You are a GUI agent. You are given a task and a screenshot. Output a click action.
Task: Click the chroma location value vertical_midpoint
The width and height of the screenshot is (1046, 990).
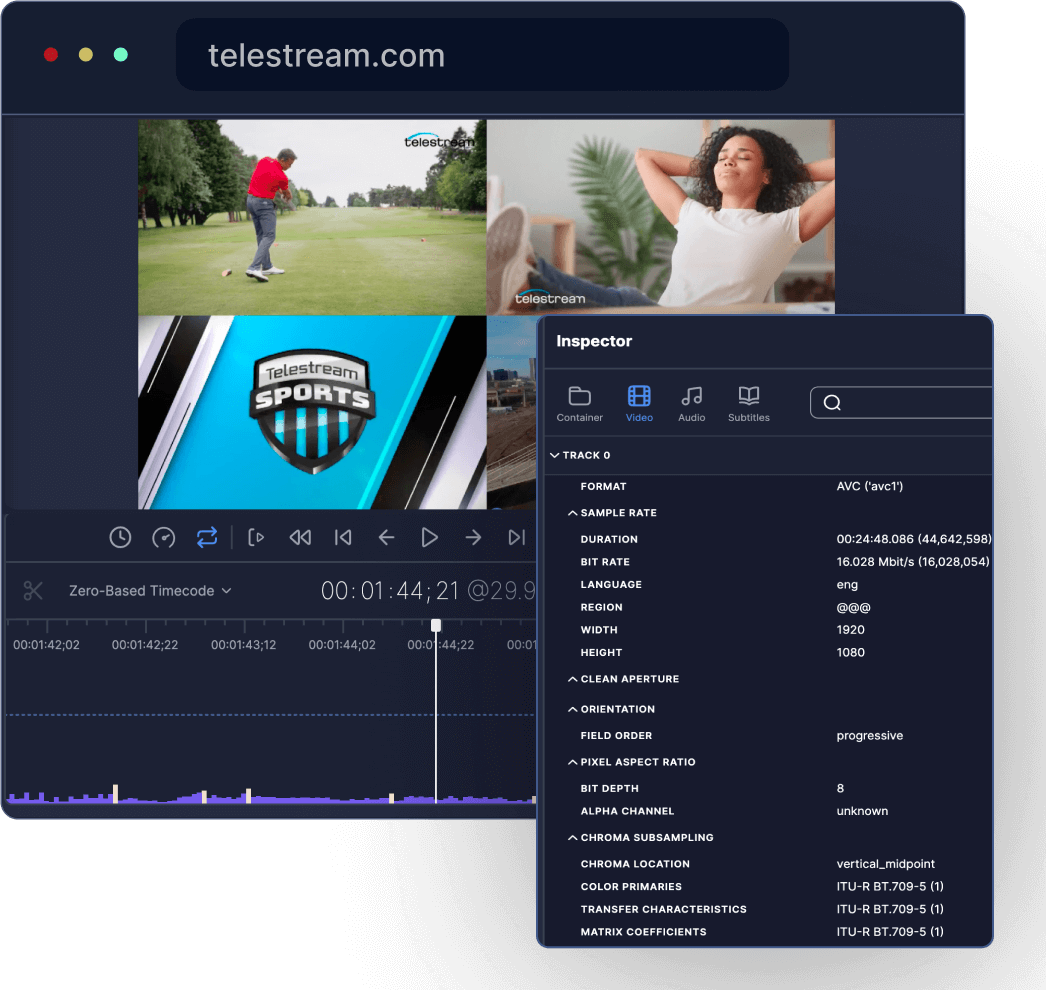pos(886,864)
